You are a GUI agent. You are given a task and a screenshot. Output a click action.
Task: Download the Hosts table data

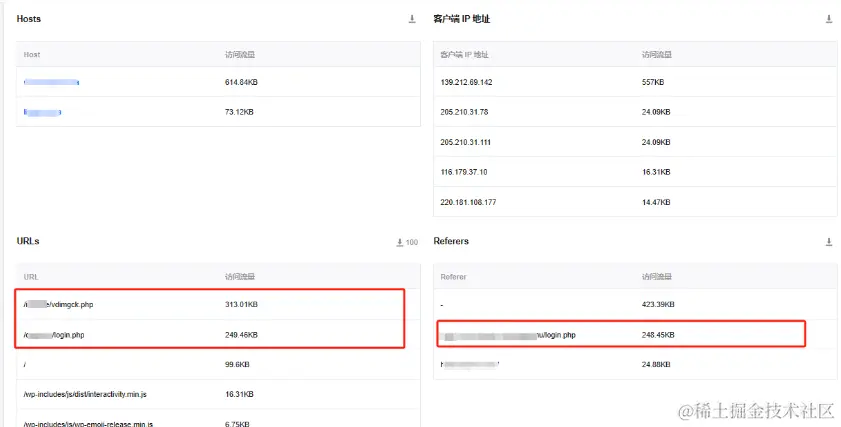pos(412,19)
